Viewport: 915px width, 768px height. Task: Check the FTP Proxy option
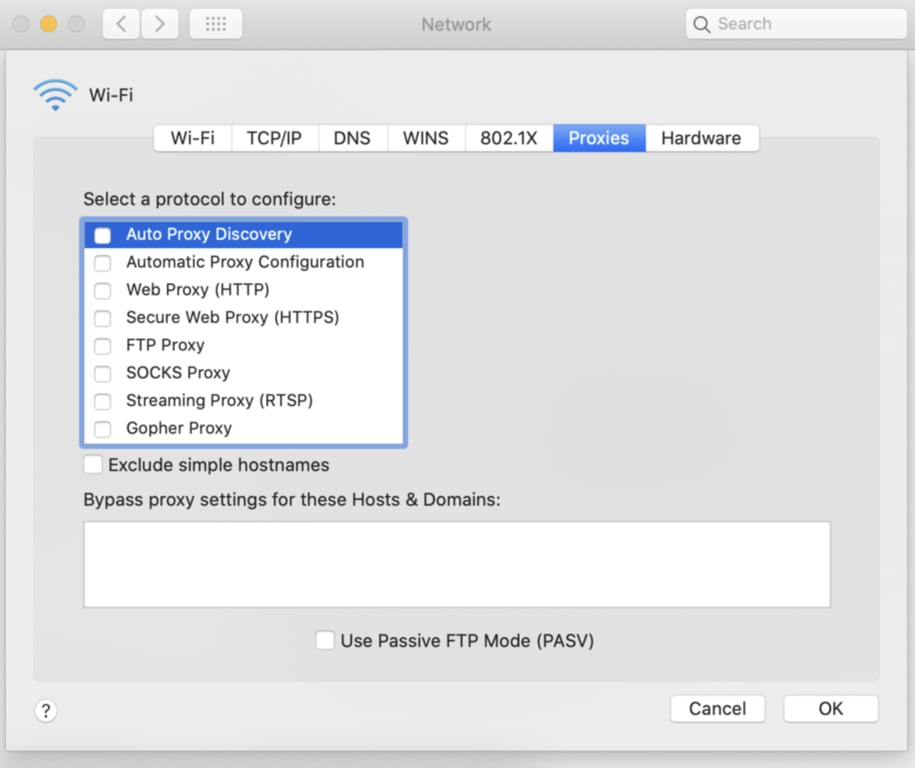coord(101,345)
